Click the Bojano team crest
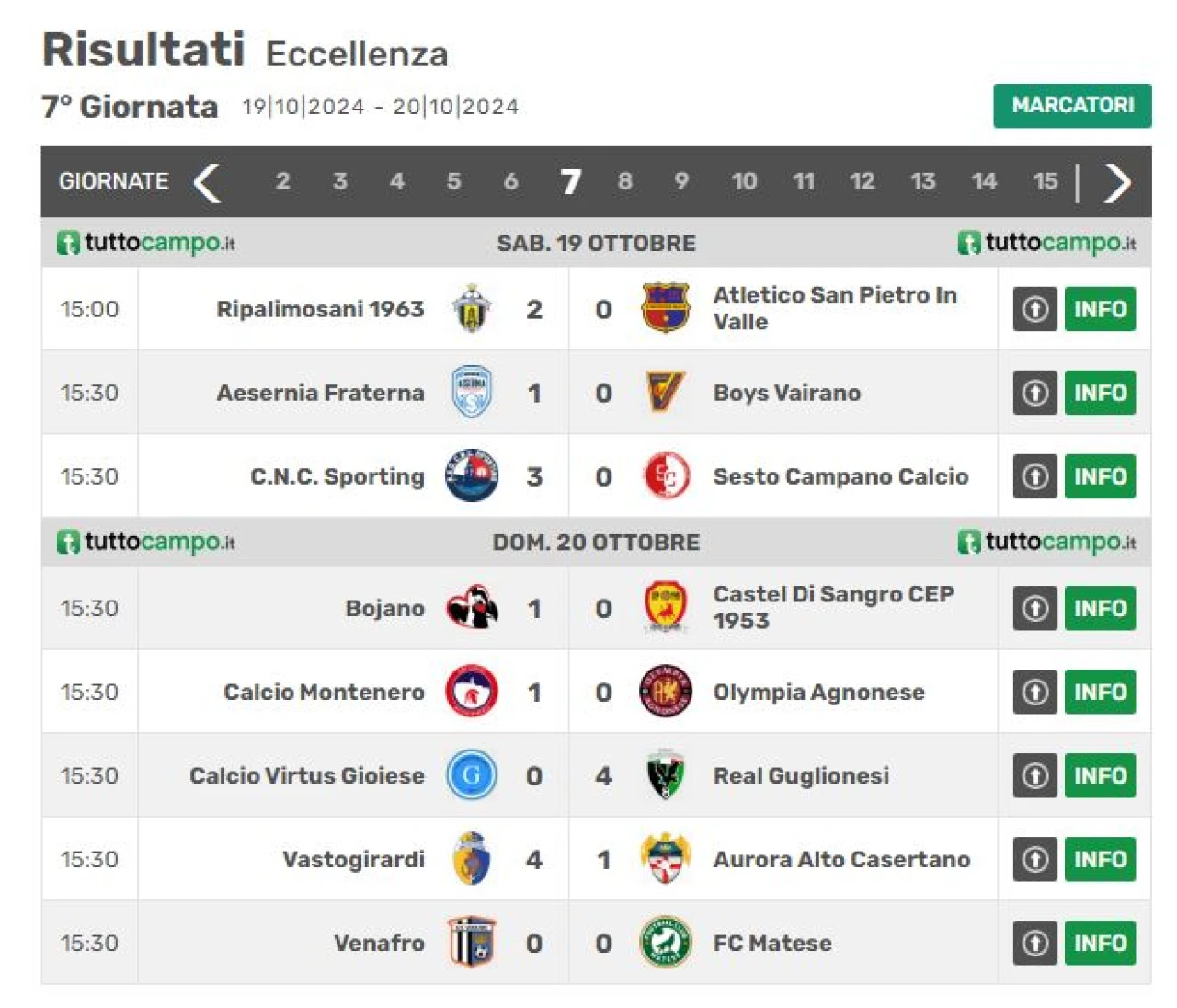 [472, 608]
